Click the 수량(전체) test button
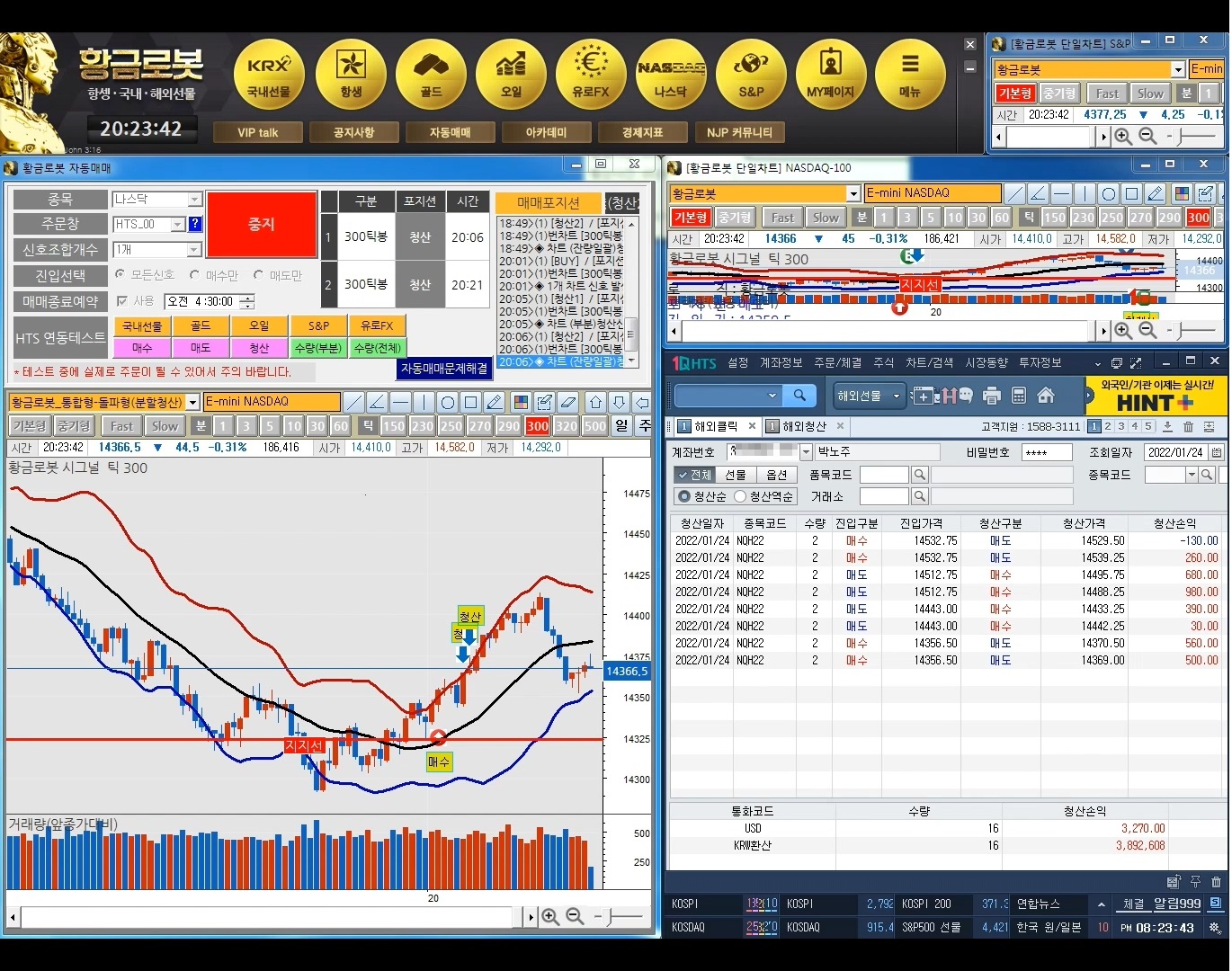The width and height of the screenshot is (1232, 971). (378, 348)
